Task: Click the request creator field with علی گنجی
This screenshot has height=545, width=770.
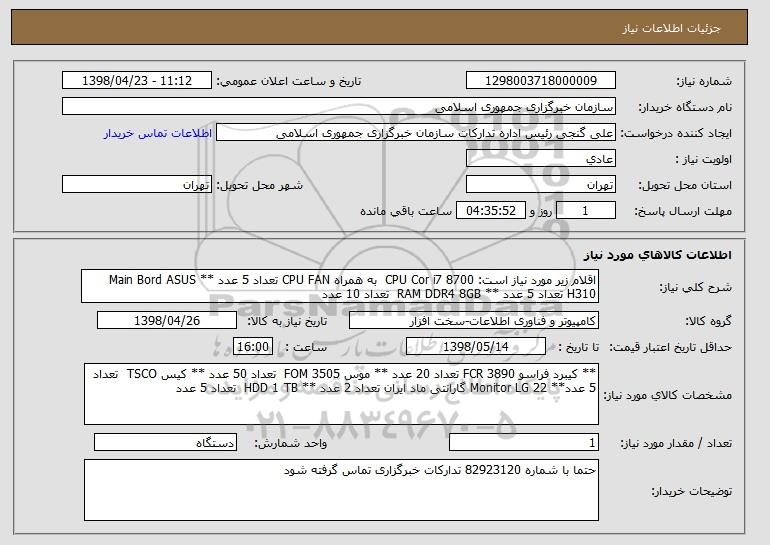Action: click(416, 133)
